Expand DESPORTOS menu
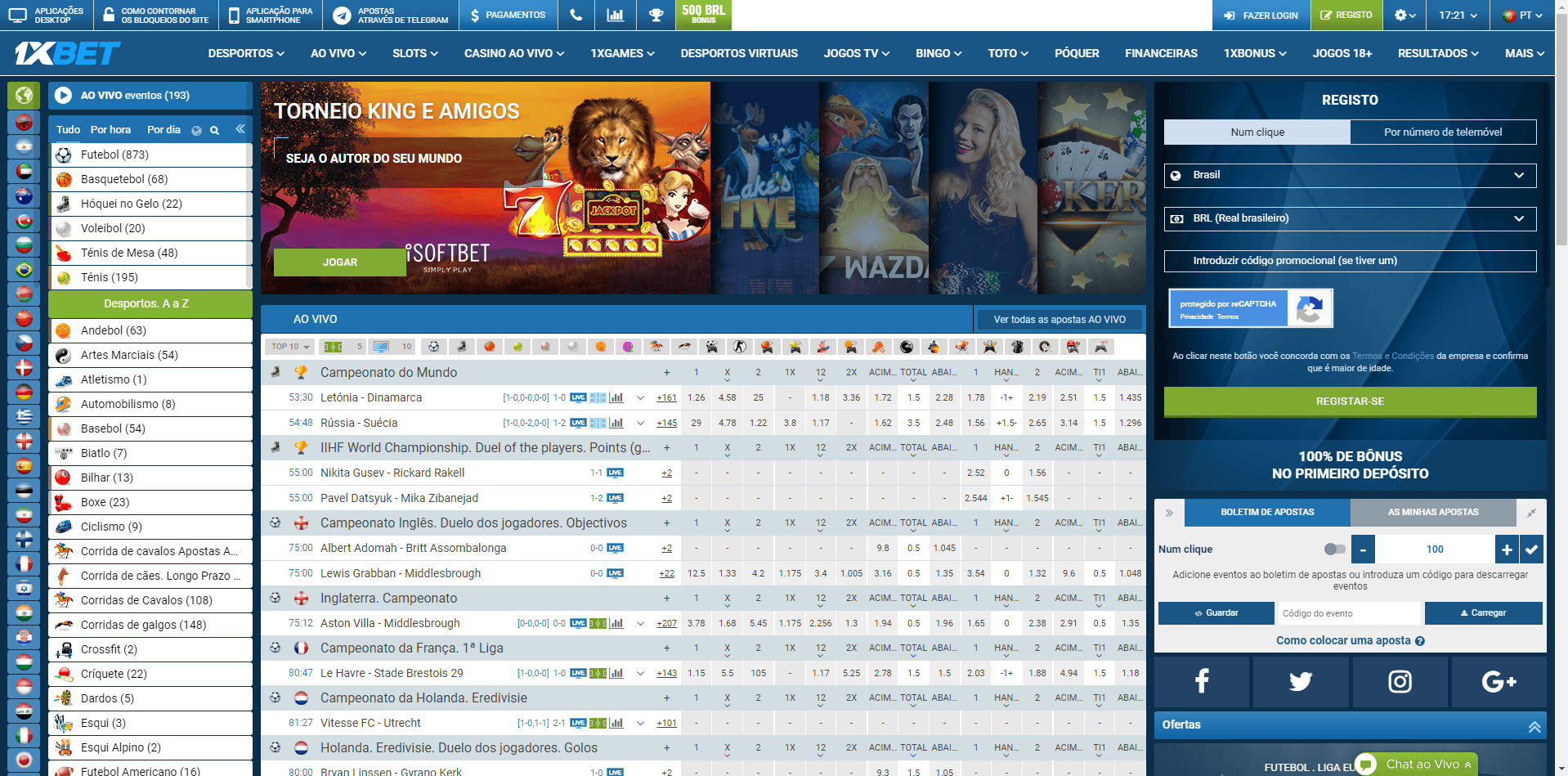Screen dimensions: 1568x776 pos(246,53)
